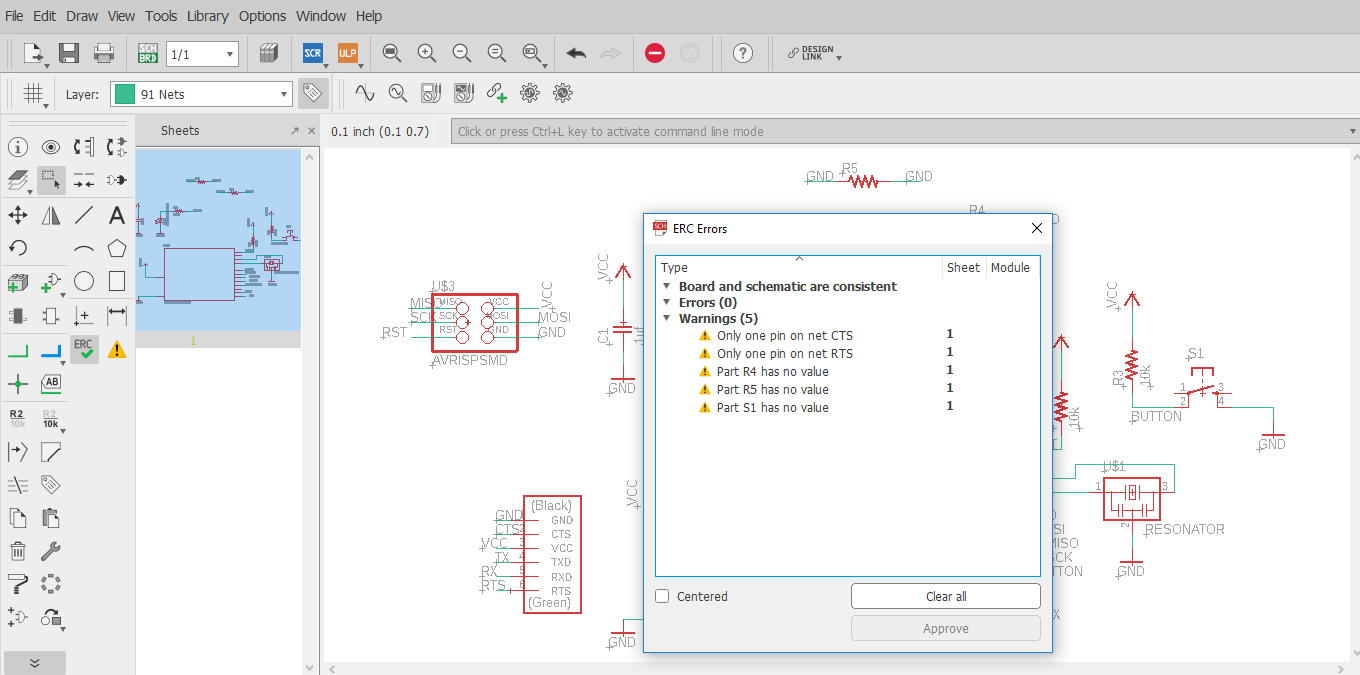The height and width of the screenshot is (675, 1360).
Task: Click the green layer color swatch
Action: [x=125, y=94]
